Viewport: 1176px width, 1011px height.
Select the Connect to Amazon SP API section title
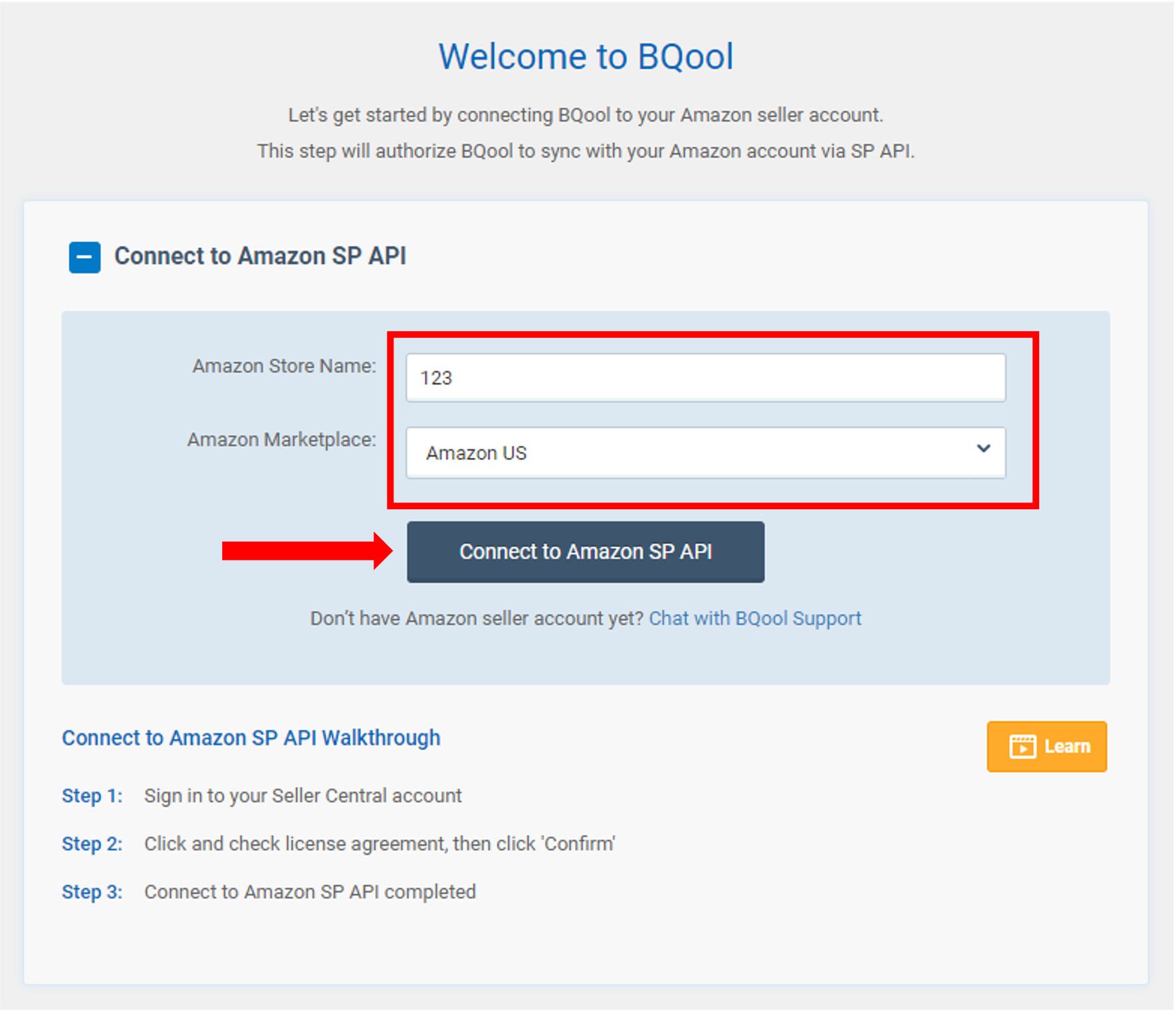260,256
